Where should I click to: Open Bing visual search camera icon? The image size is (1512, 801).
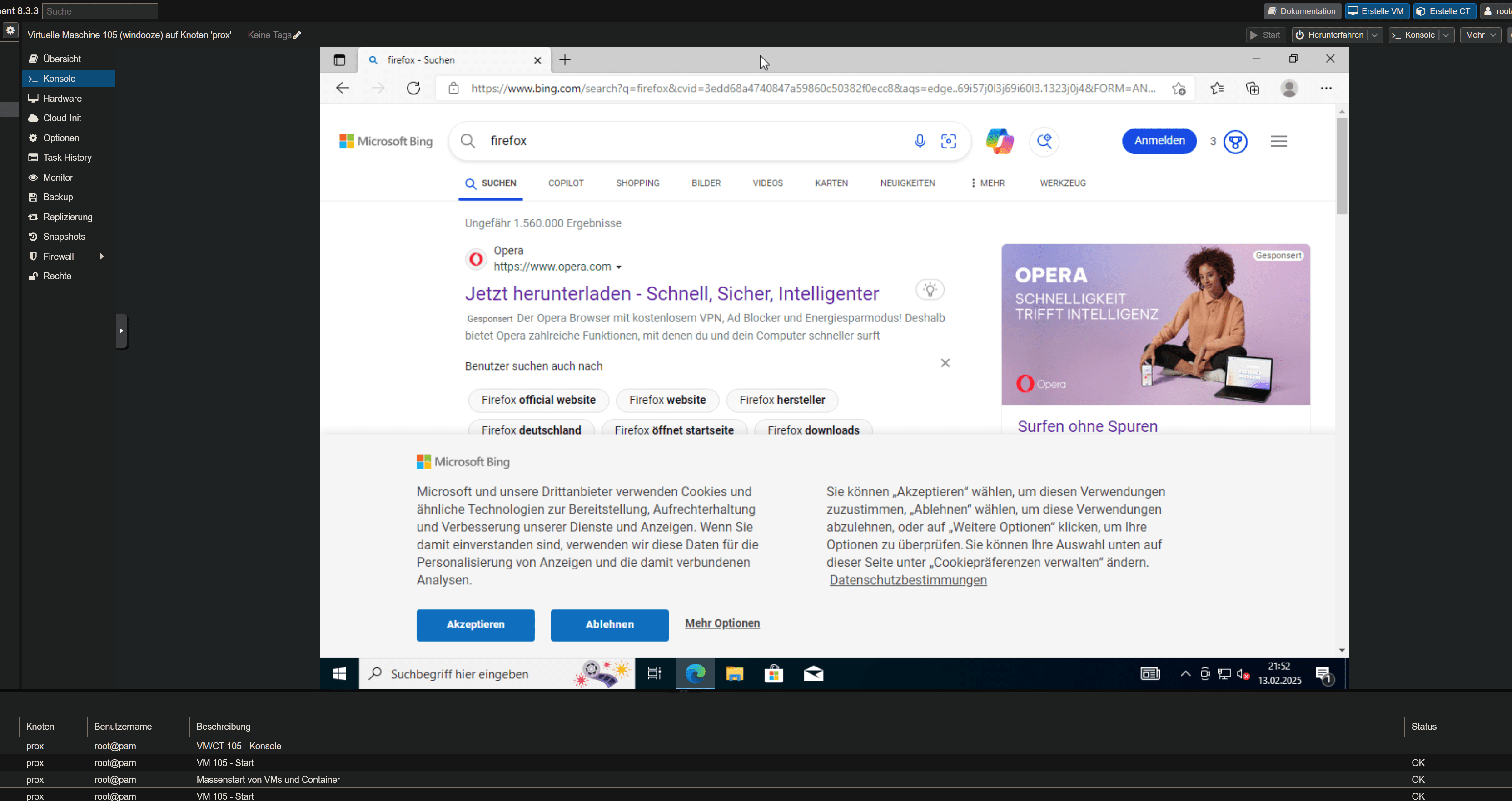[949, 141]
